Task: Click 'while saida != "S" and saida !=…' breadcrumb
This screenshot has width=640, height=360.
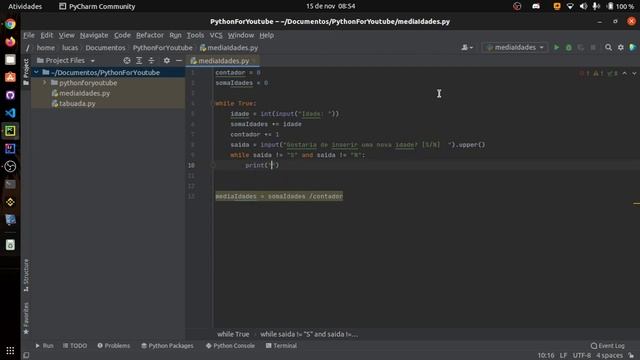Action: tap(309, 334)
